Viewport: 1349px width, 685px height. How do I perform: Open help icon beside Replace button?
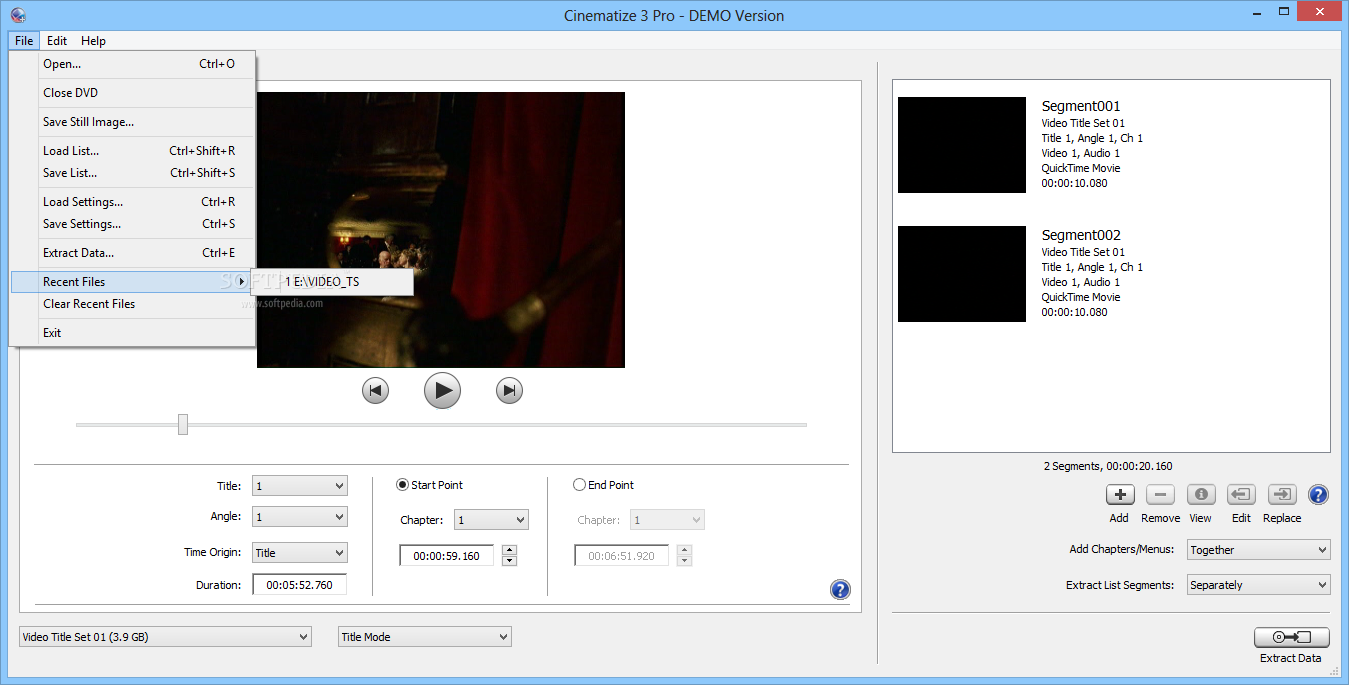coord(1319,494)
